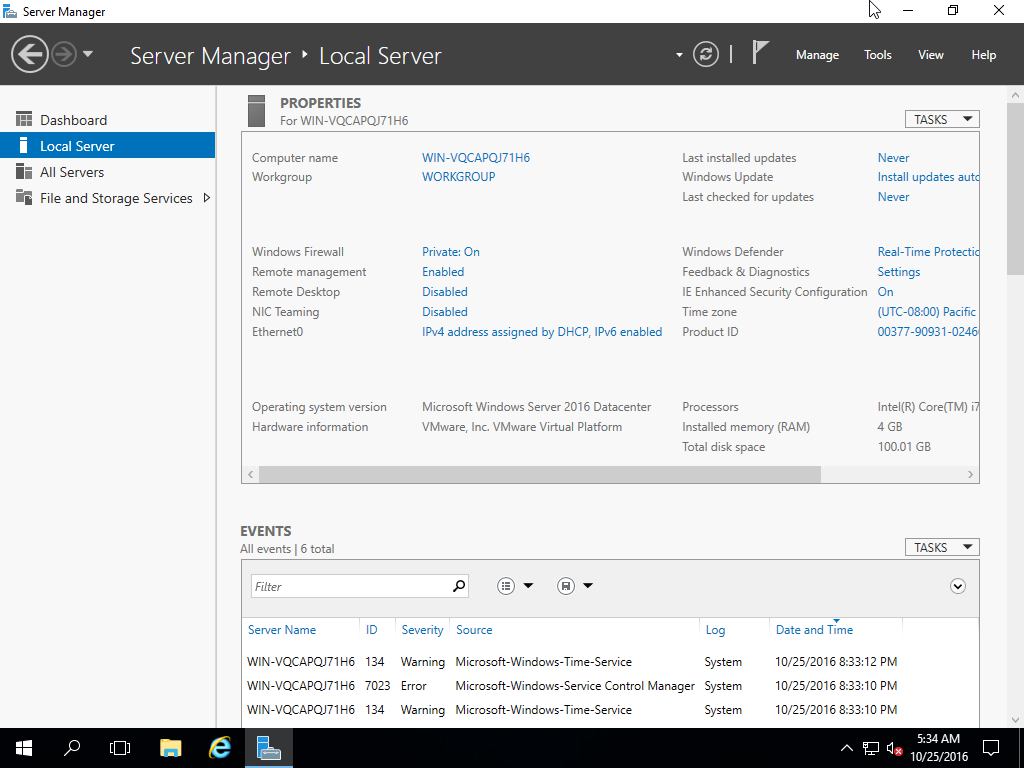Click the properties scroll right arrow
Viewport: 1024px width, 768px height.
pos(970,475)
